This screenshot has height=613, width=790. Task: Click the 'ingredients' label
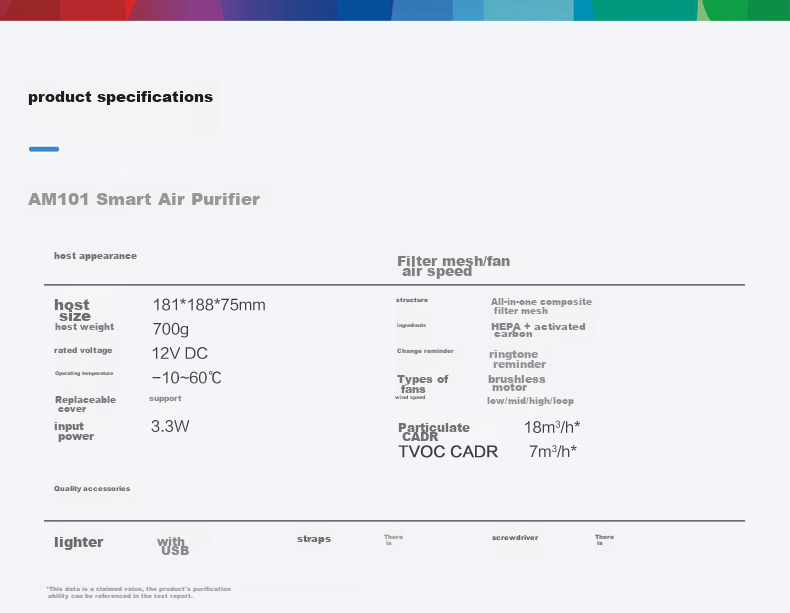coord(411,325)
